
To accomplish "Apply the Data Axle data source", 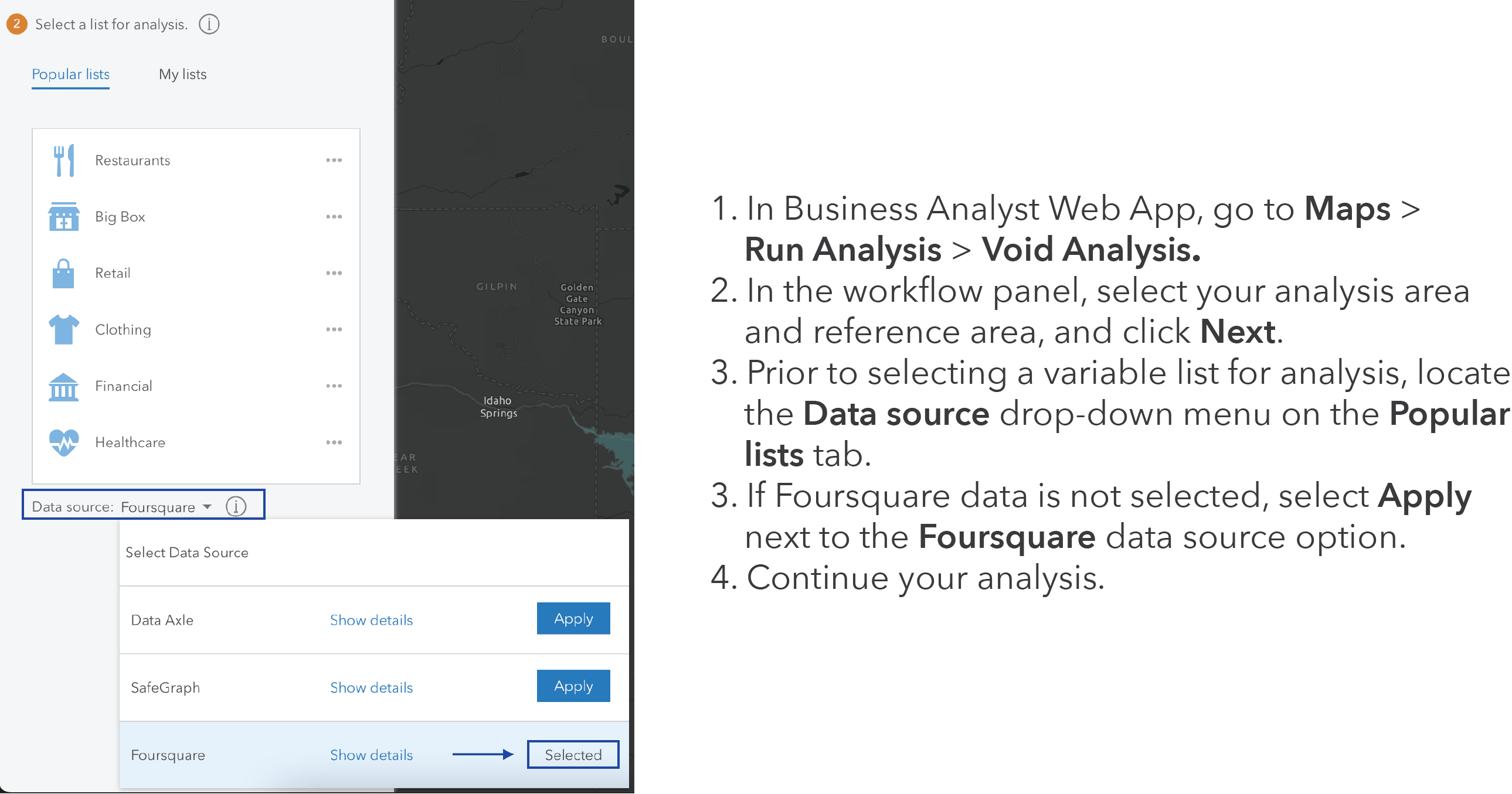I will (574, 619).
